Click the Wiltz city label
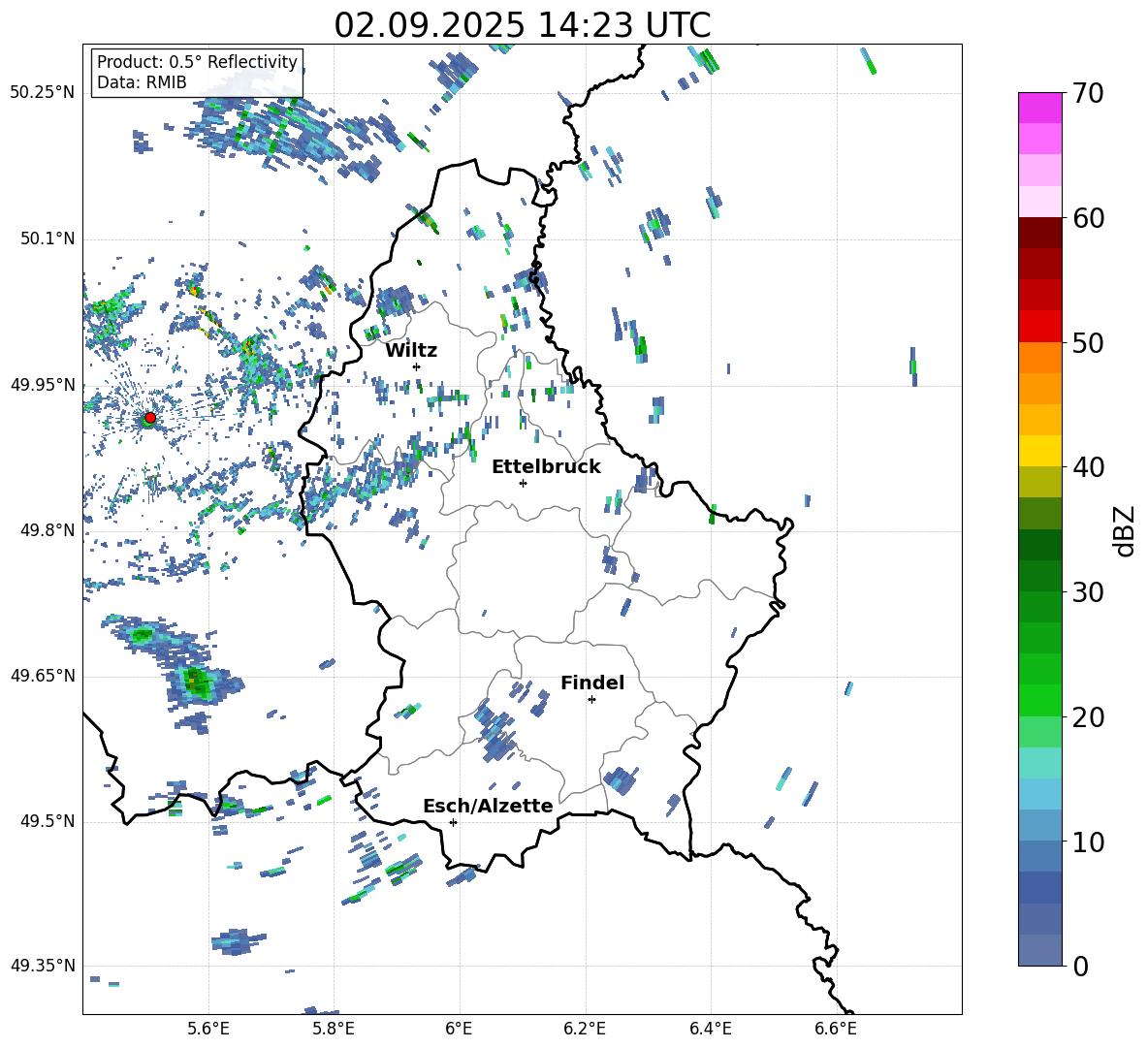The image size is (1148, 1048). pos(411,351)
